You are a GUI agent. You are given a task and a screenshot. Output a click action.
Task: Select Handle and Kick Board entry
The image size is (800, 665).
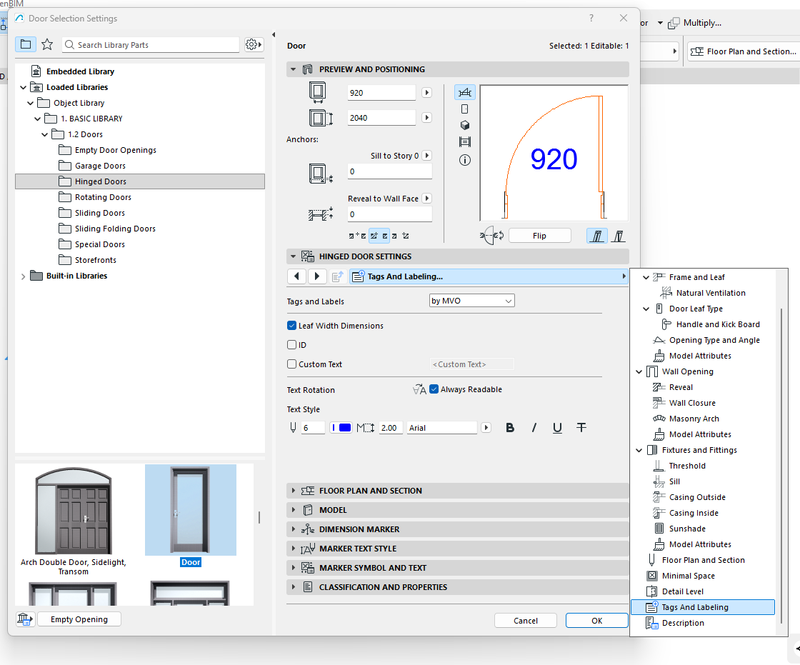pos(717,324)
